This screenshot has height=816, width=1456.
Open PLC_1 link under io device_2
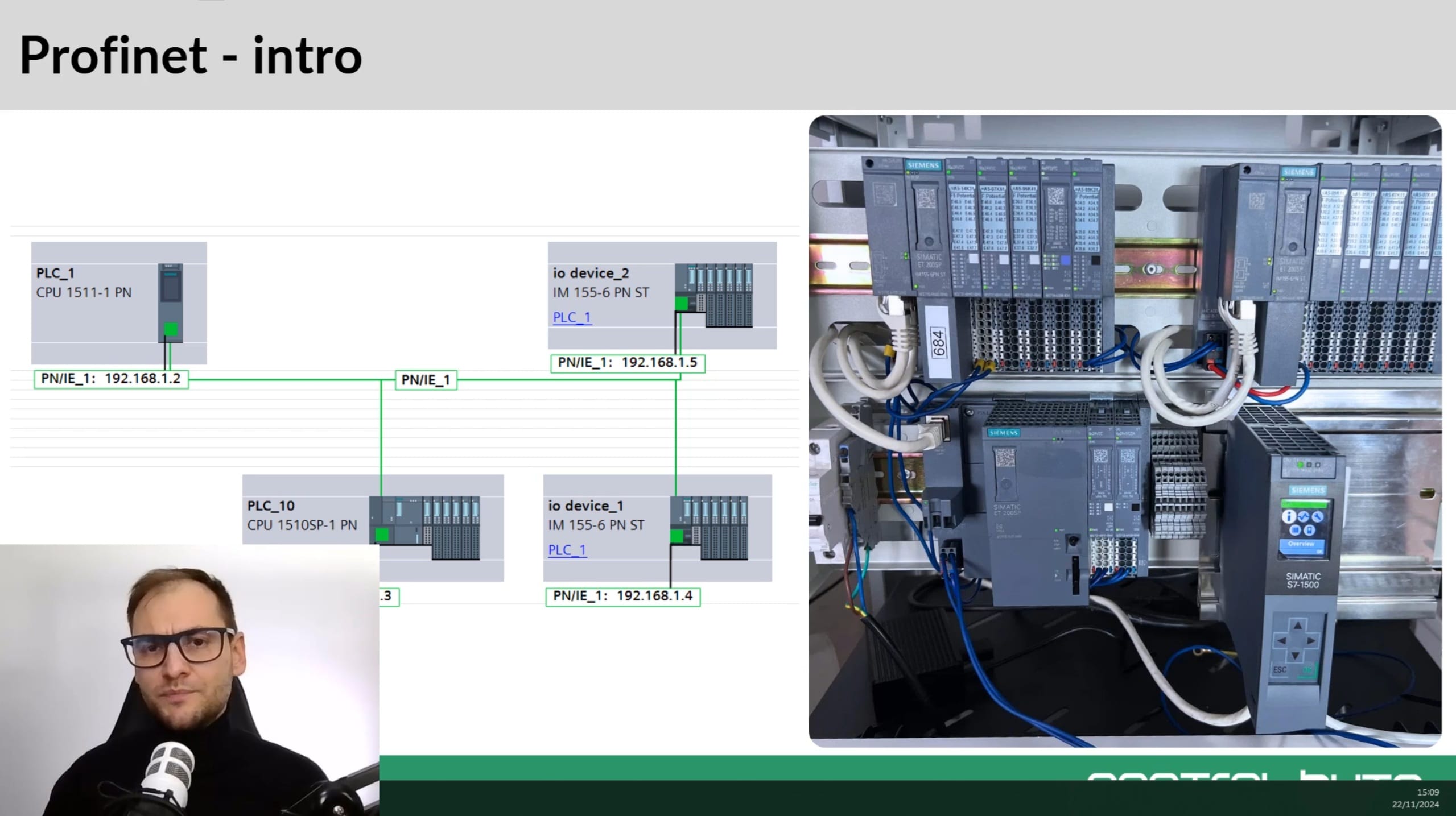[x=572, y=317]
